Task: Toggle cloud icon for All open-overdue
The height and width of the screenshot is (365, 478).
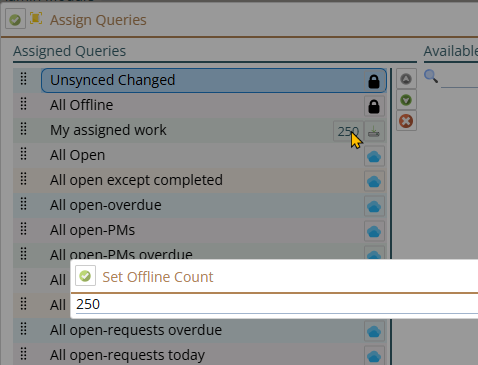Action: pos(374,206)
